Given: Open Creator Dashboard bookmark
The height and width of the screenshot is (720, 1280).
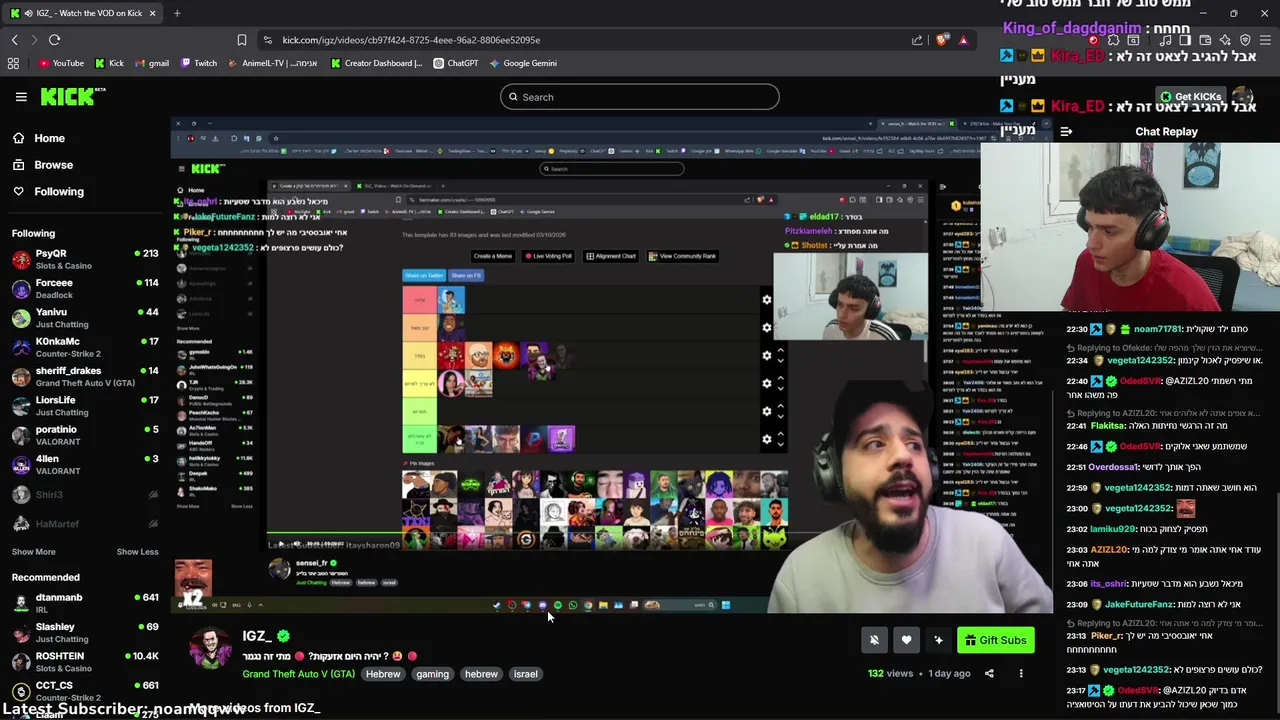Looking at the screenshot, I should (375, 63).
